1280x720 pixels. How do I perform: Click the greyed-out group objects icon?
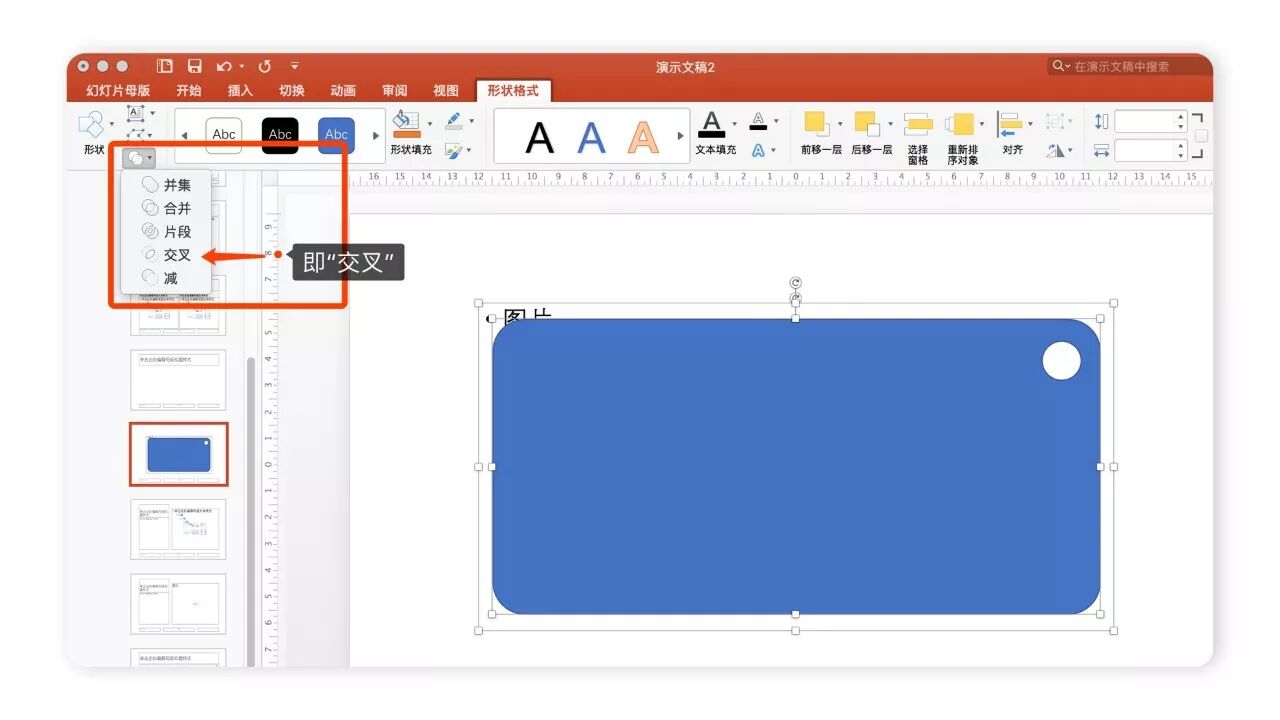click(x=1055, y=121)
